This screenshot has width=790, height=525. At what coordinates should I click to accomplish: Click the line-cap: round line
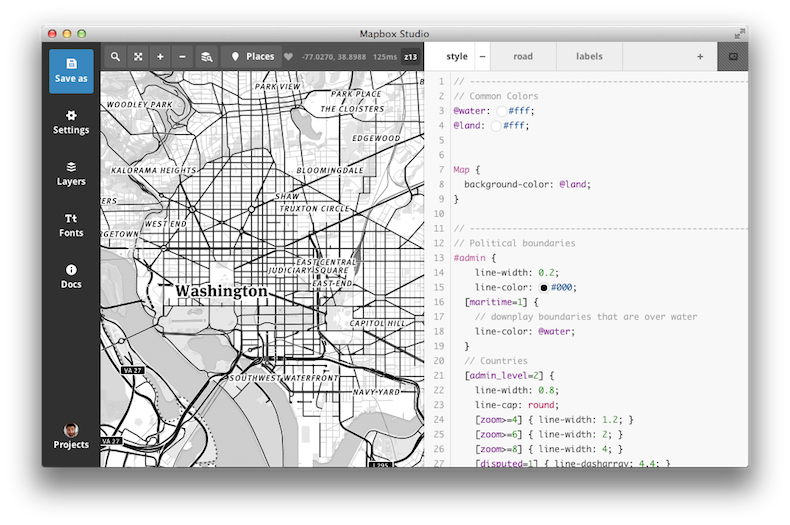517,405
